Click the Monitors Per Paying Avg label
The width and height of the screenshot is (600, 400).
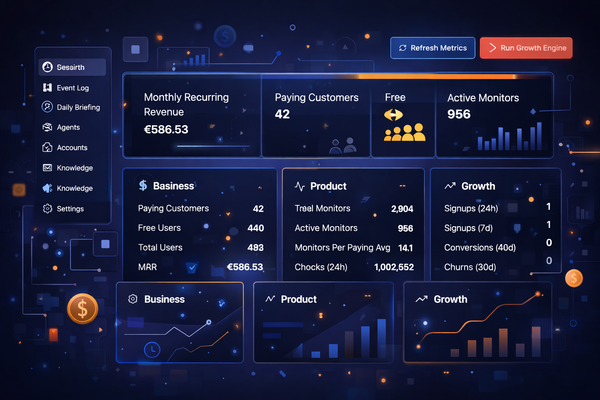(342, 248)
